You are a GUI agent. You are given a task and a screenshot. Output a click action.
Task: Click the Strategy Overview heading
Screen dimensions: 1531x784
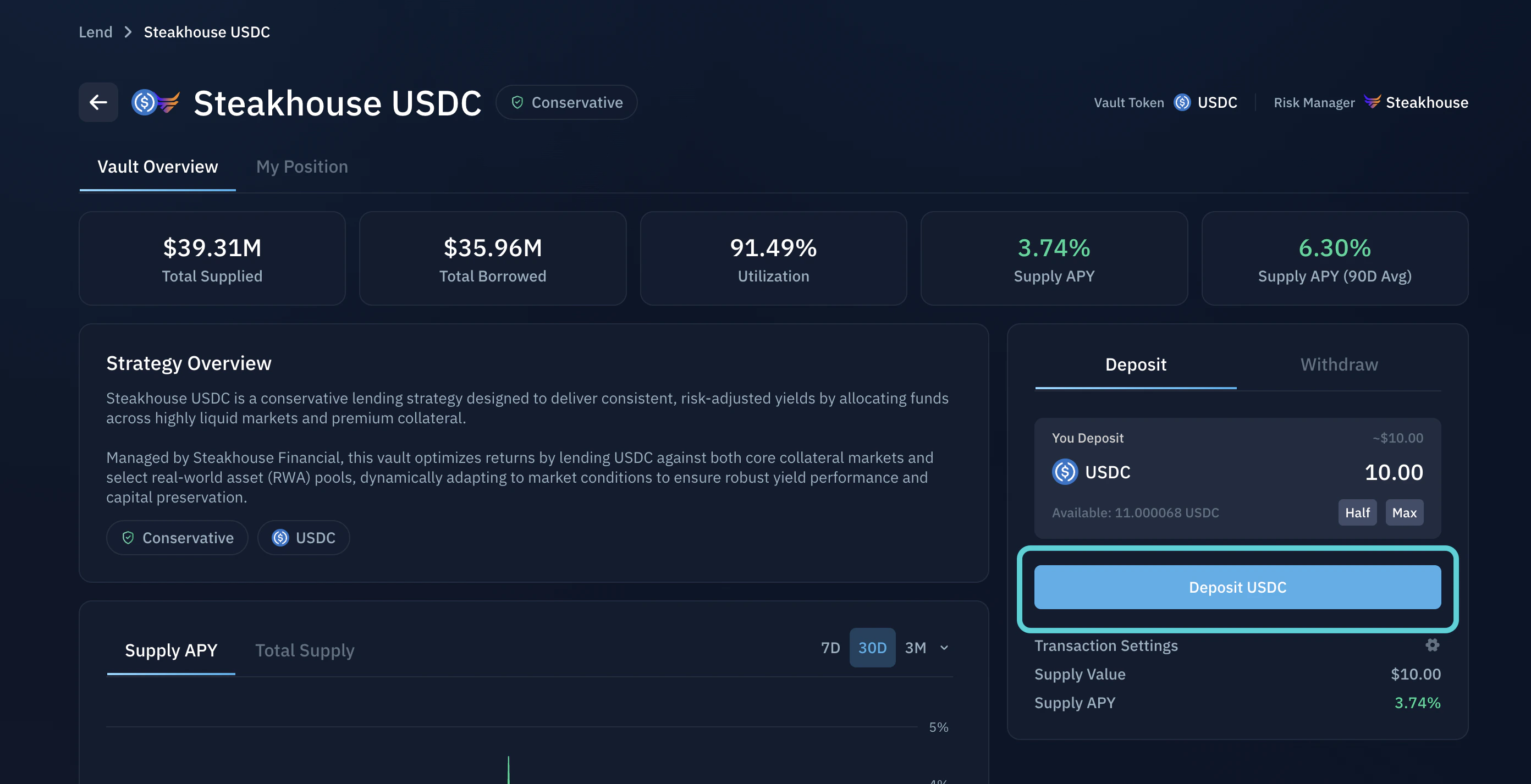click(189, 363)
